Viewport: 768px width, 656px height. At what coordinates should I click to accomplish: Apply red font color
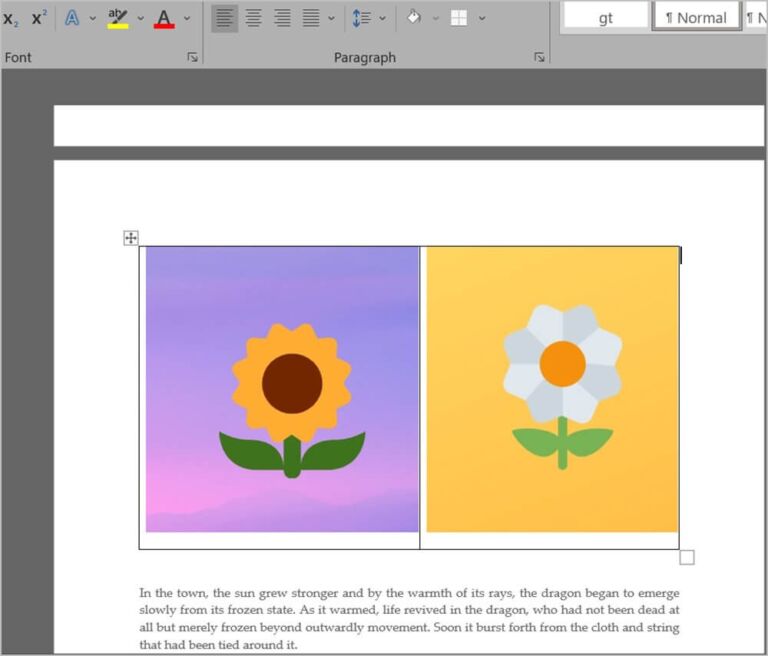[x=164, y=18]
